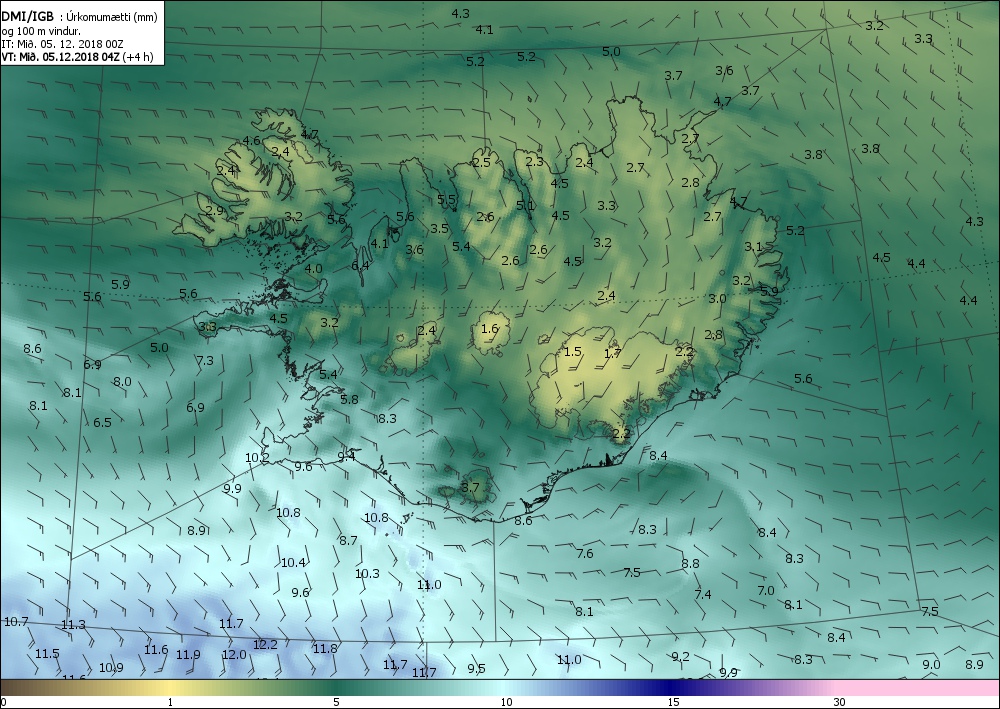Click the map value "10.7"
Viewport: 1000px width, 709px height.
pyautogui.click(x=16, y=622)
